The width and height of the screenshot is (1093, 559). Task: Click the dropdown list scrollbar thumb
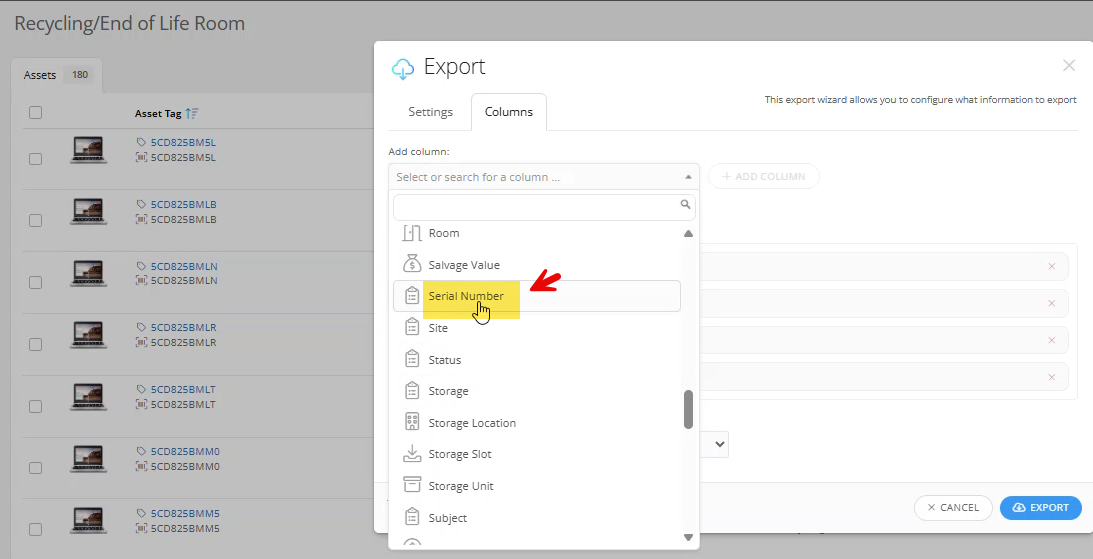click(688, 409)
